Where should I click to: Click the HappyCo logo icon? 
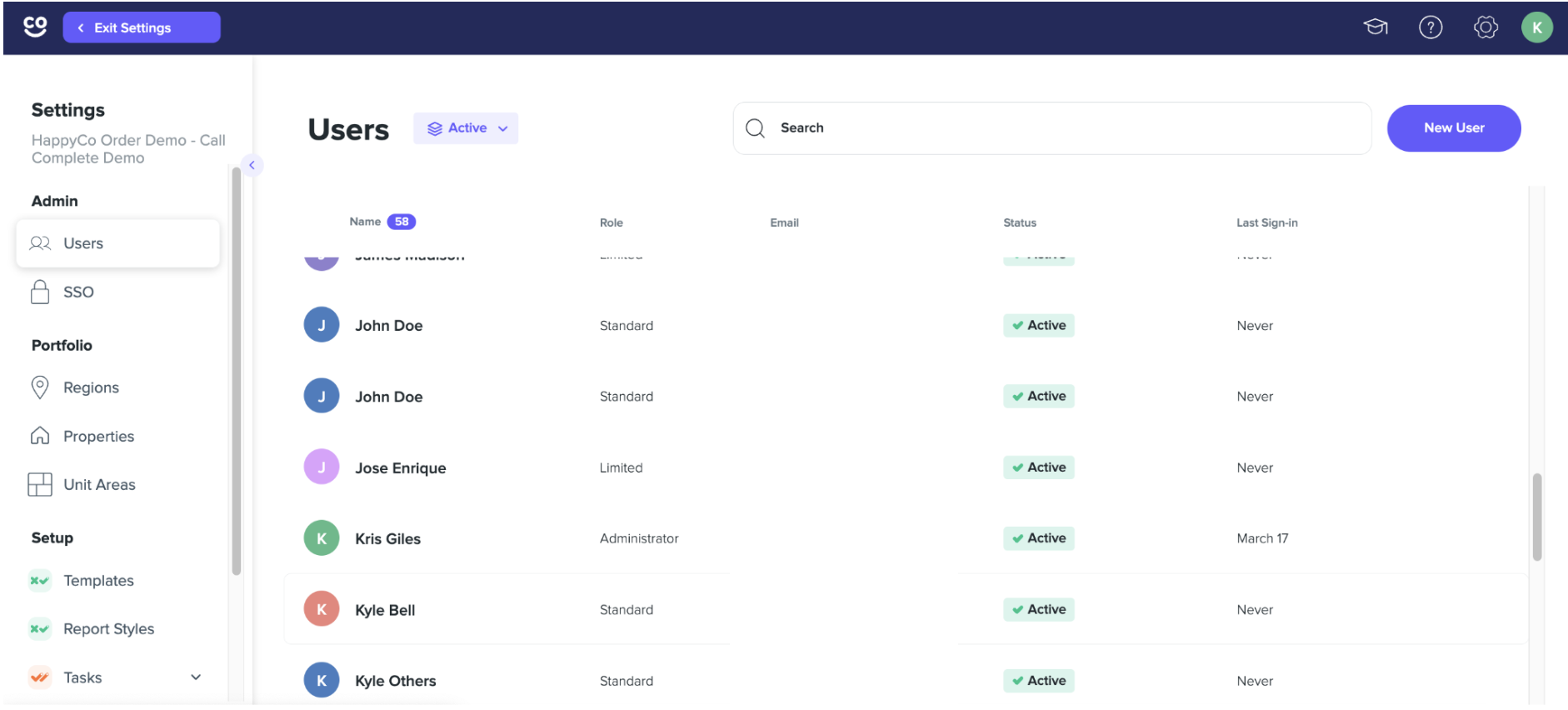tap(35, 27)
